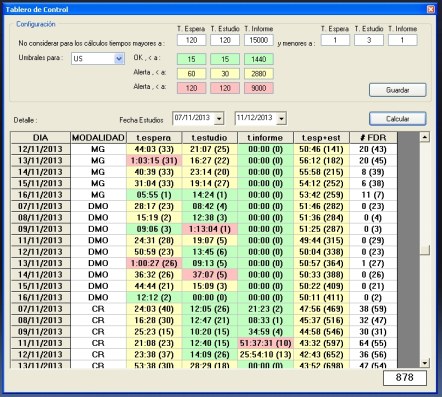Select the cell 43:32 (597)

(321, 343)
